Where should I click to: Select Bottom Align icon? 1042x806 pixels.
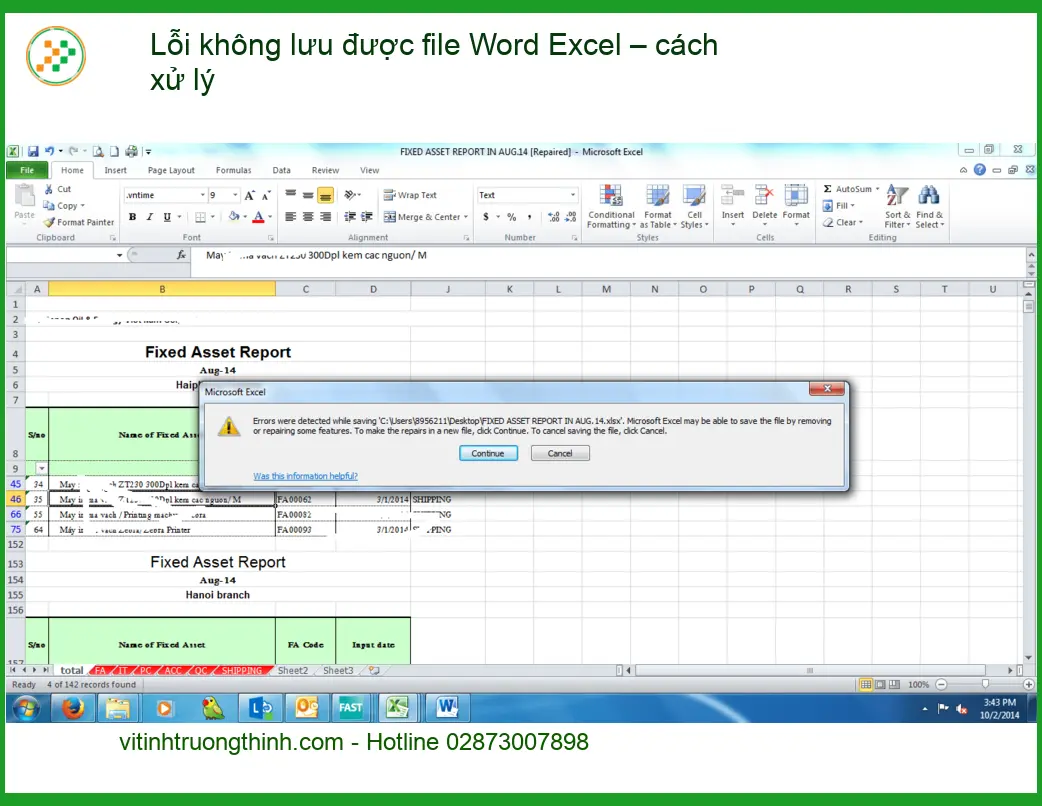tap(325, 195)
